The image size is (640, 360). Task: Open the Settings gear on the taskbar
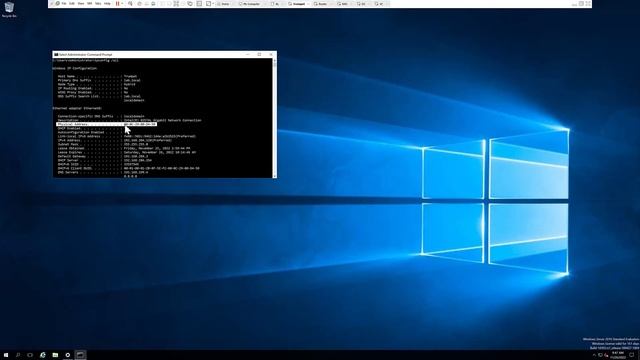pos(68,355)
